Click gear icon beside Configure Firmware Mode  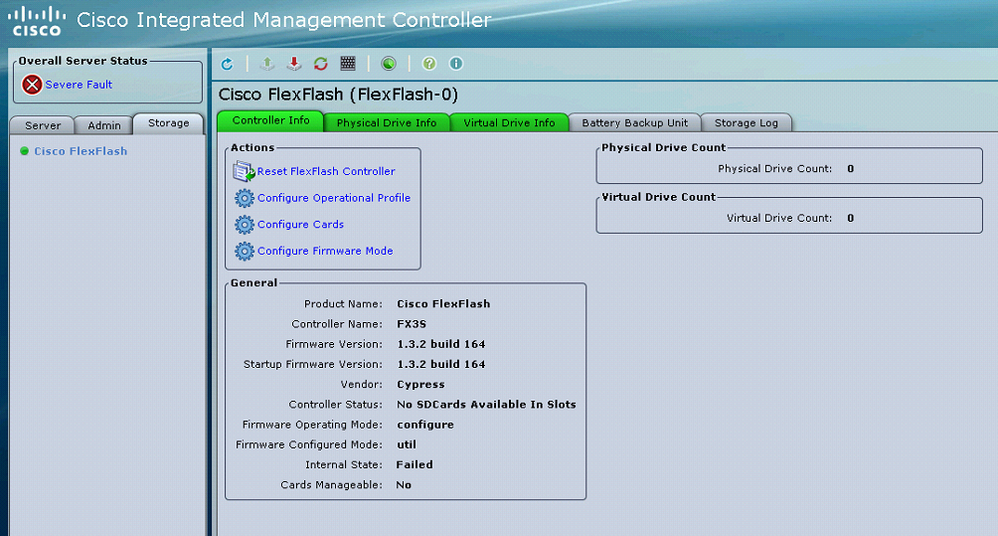(x=244, y=251)
